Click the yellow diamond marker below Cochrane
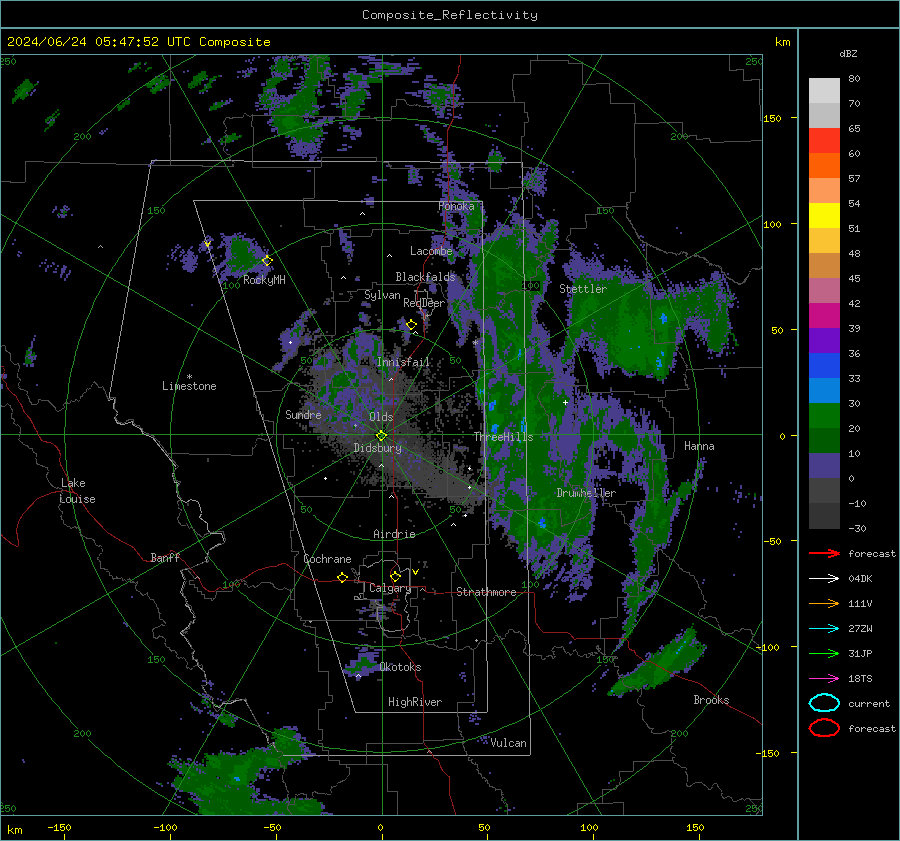 pos(342,577)
